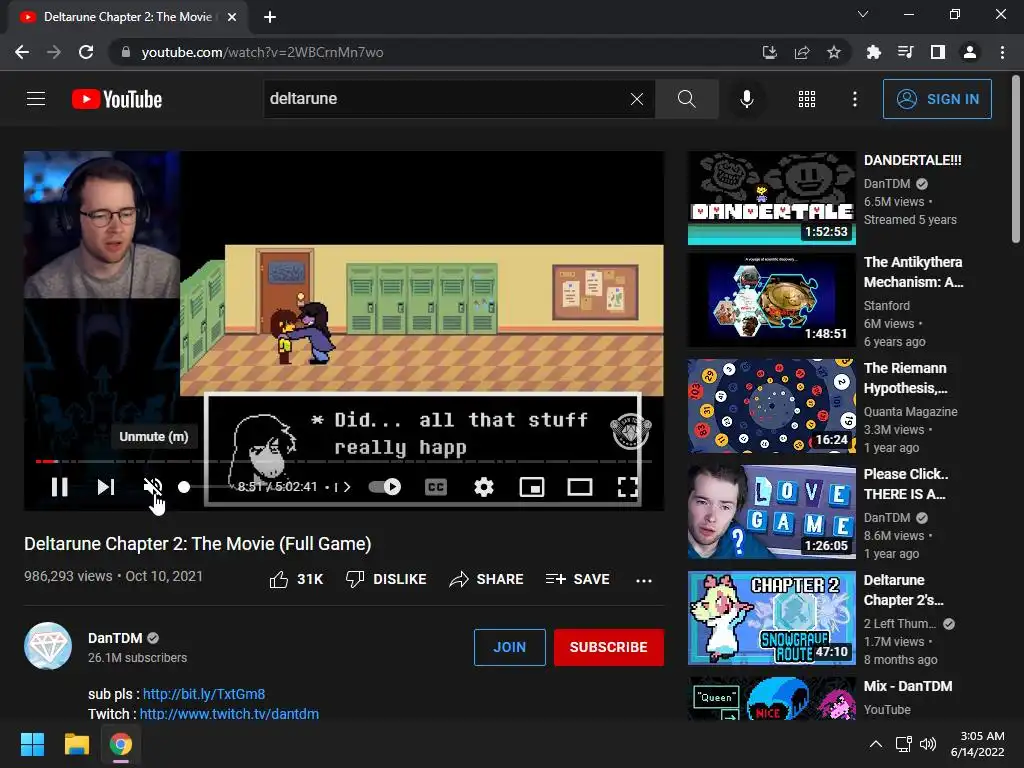Install app via the address bar download icon
The image size is (1024, 768).
(x=770, y=52)
